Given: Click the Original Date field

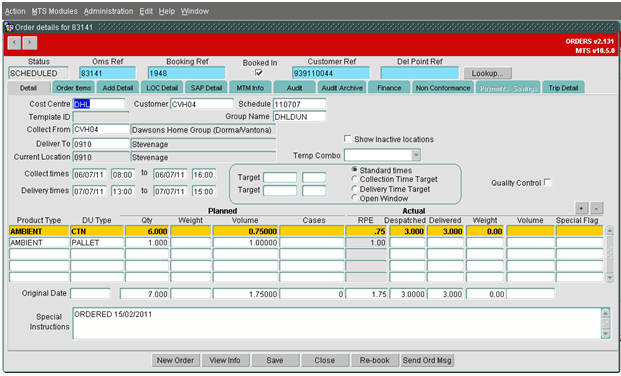Looking at the screenshot, I should 90,294.
